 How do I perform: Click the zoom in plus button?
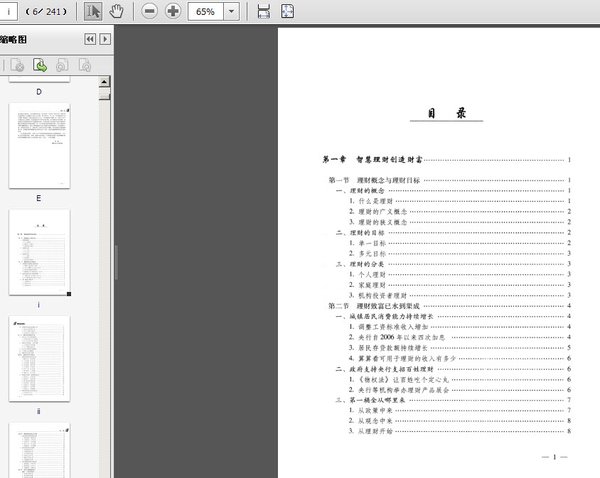pos(173,11)
